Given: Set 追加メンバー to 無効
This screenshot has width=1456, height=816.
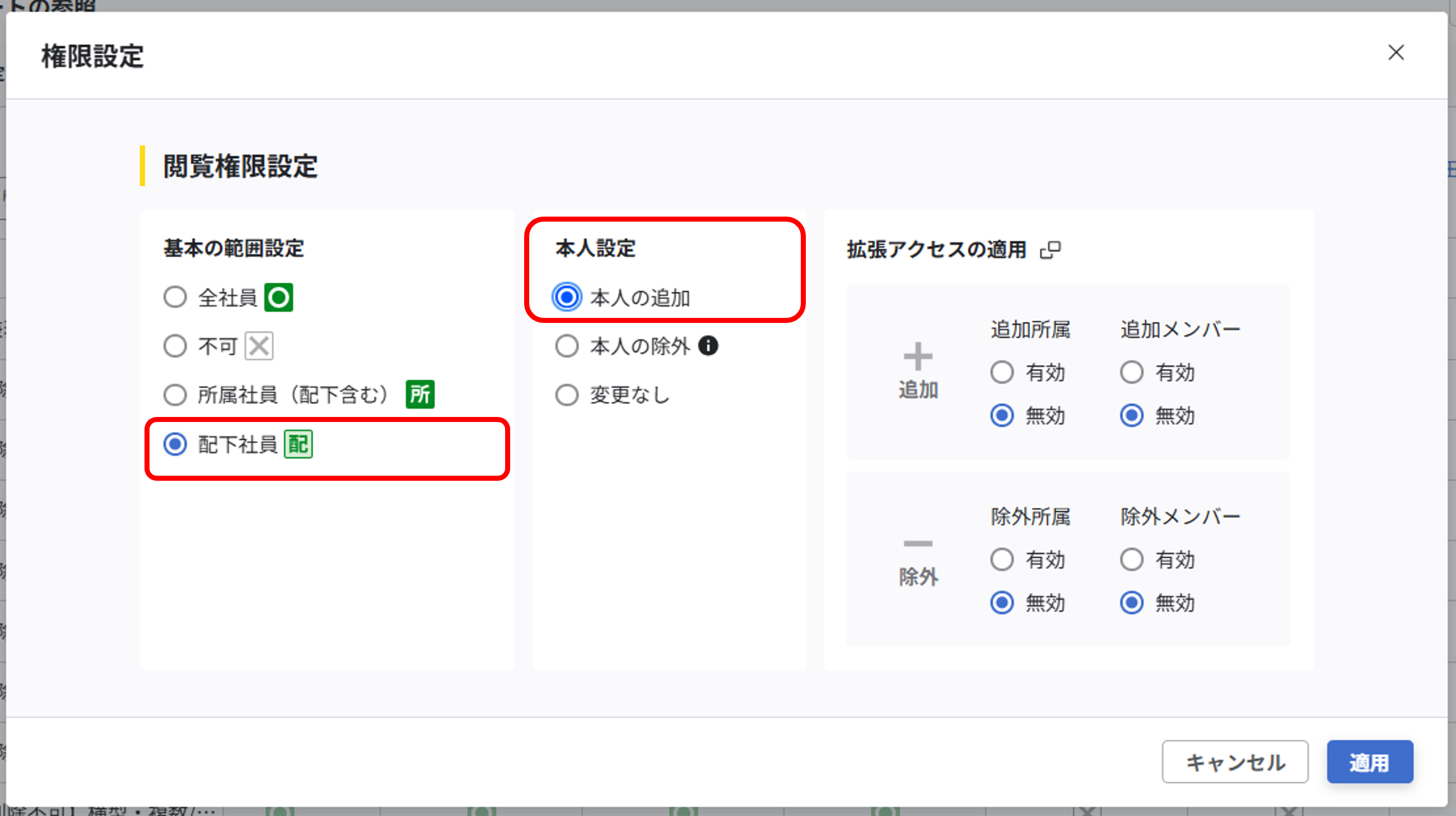Looking at the screenshot, I should tap(1132, 416).
